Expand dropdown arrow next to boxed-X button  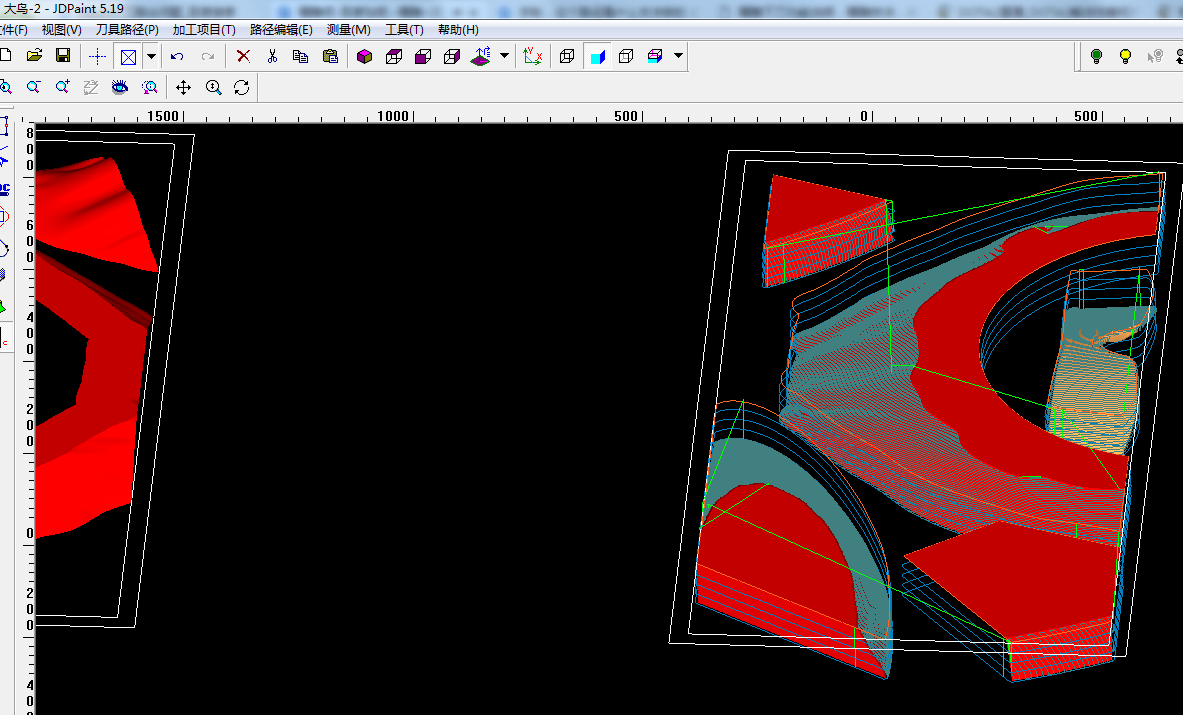[151, 57]
